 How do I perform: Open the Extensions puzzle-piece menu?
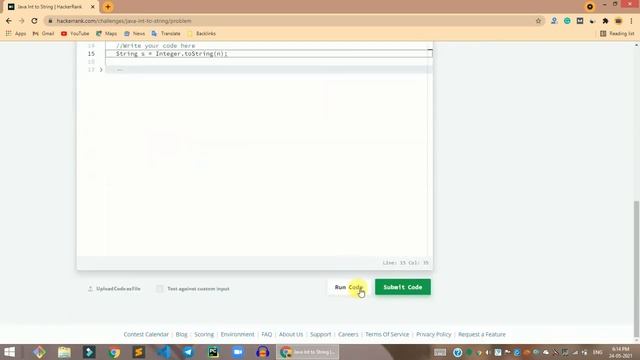605,21
